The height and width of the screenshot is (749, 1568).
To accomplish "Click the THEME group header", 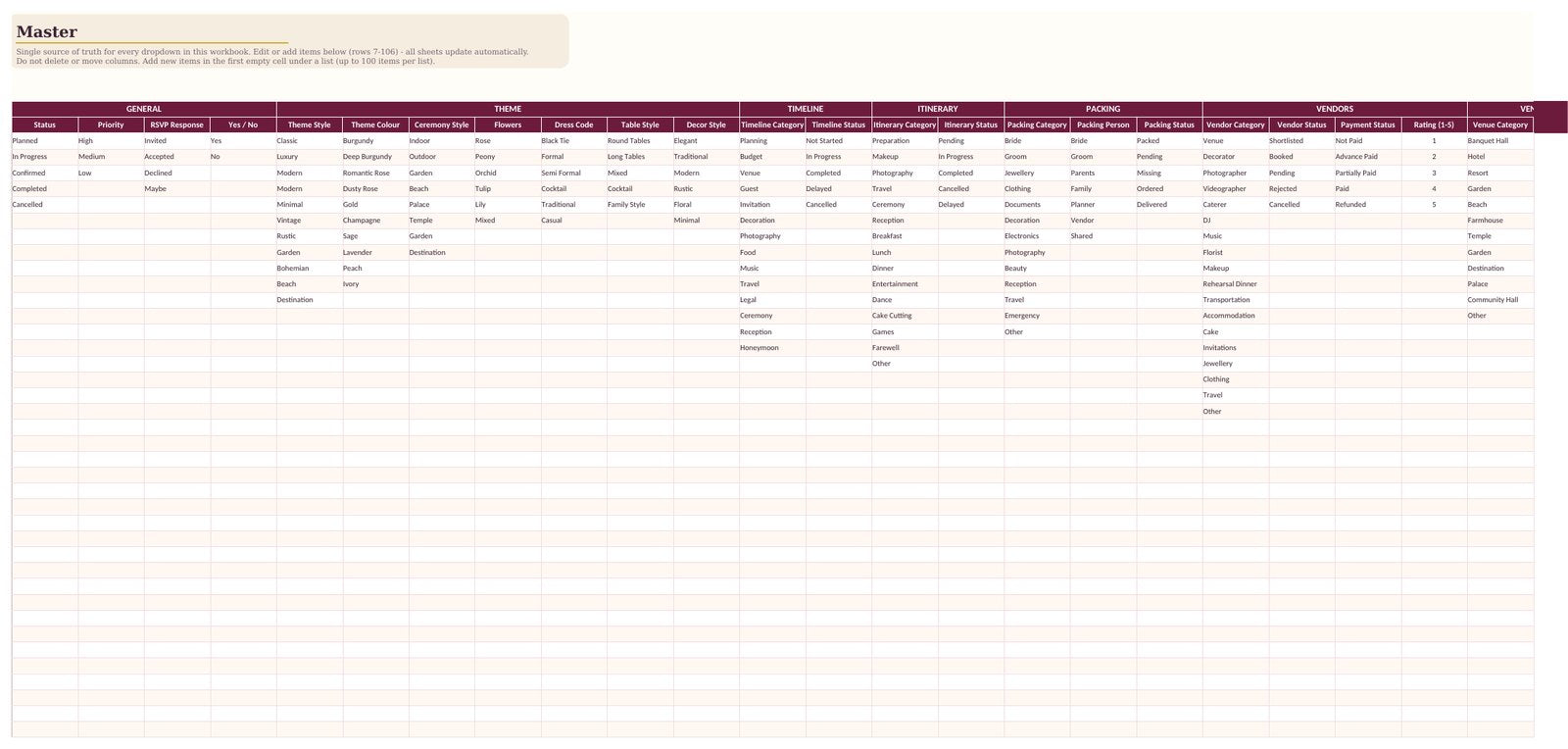I will (x=508, y=109).
